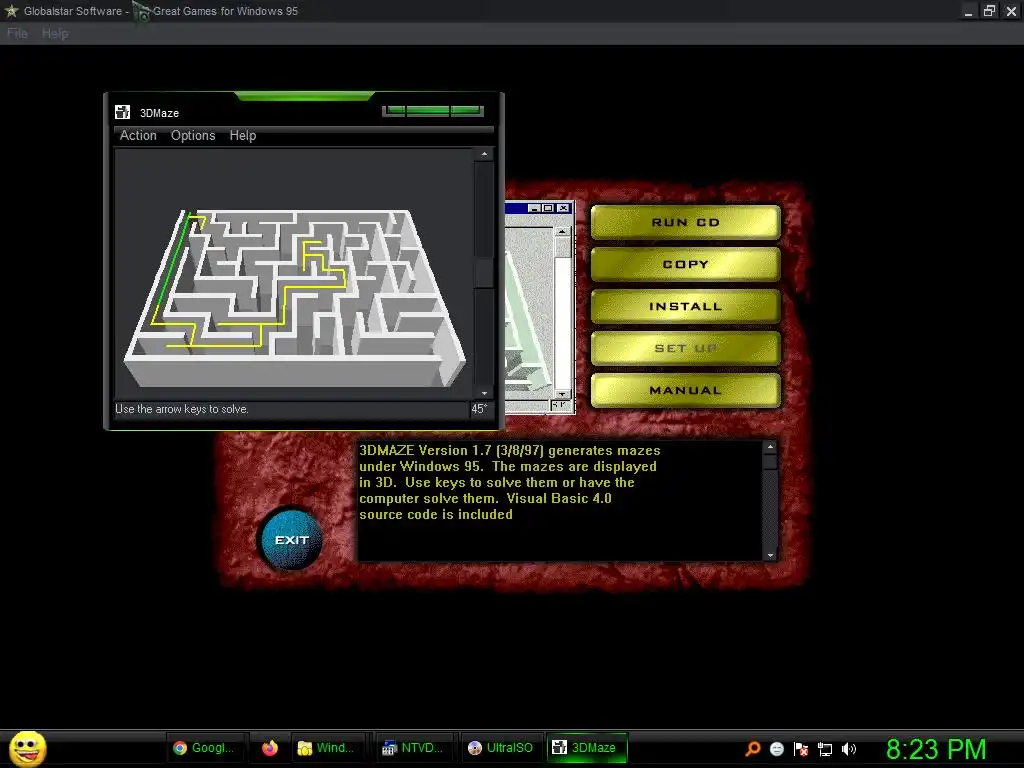Image resolution: width=1024 pixels, height=768 pixels.
Task: Click the 3DMaze taskbar button
Action: point(586,748)
